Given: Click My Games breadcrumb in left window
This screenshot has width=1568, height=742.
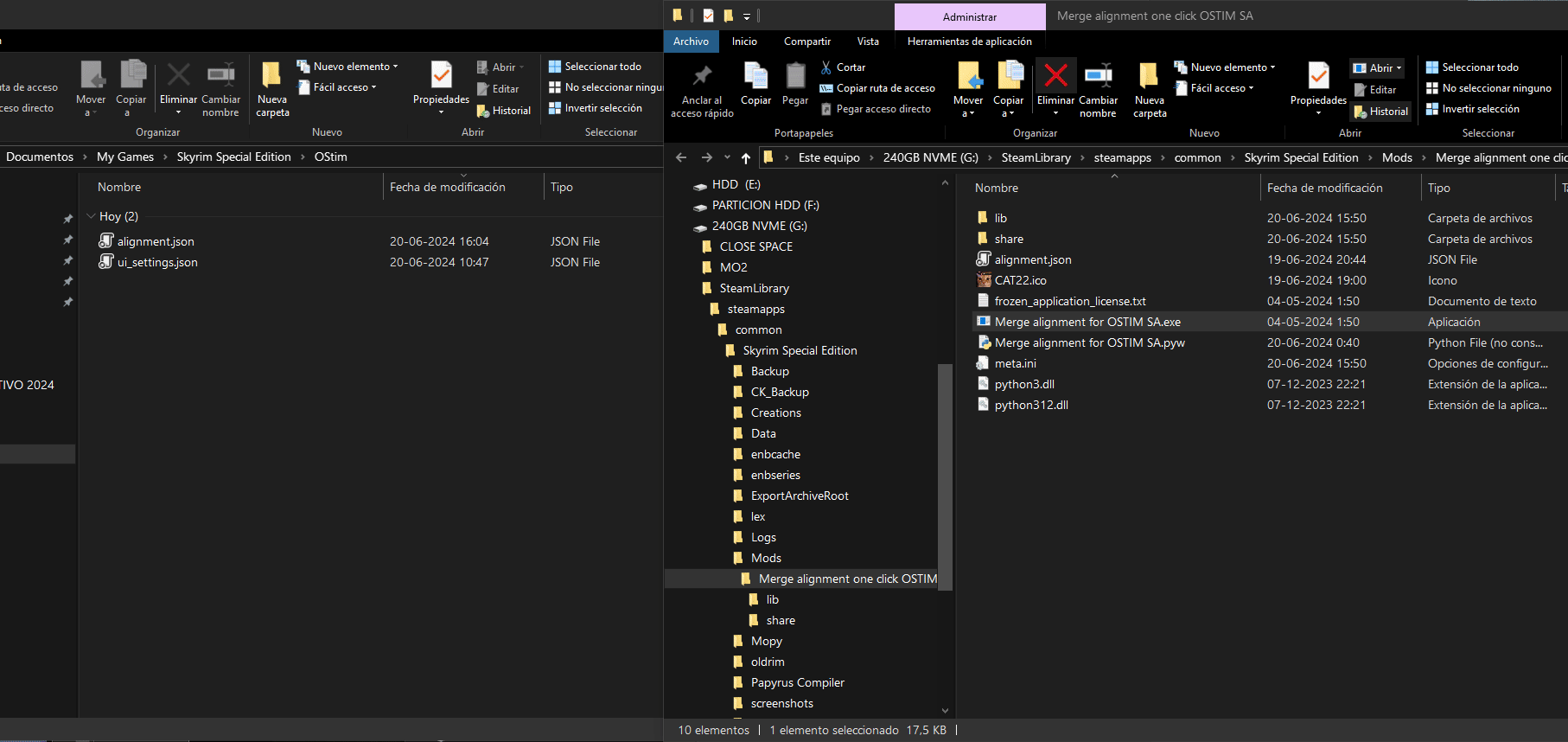Looking at the screenshot, I should pyautogui.click(x=125, y=157).
